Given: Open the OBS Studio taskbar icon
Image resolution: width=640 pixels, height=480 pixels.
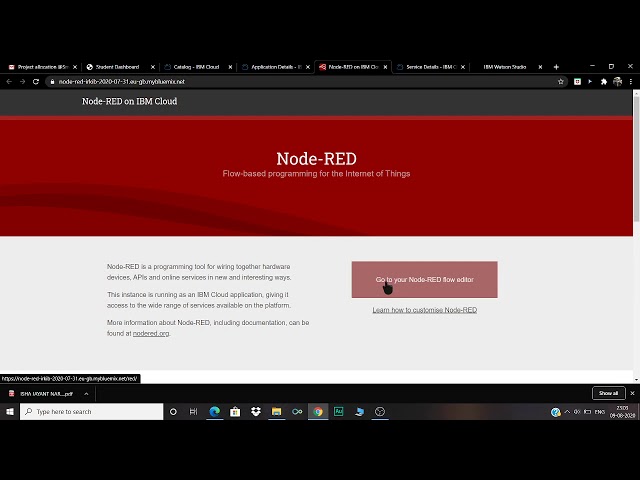Looking at the screenshot, I should click(380, 411).
